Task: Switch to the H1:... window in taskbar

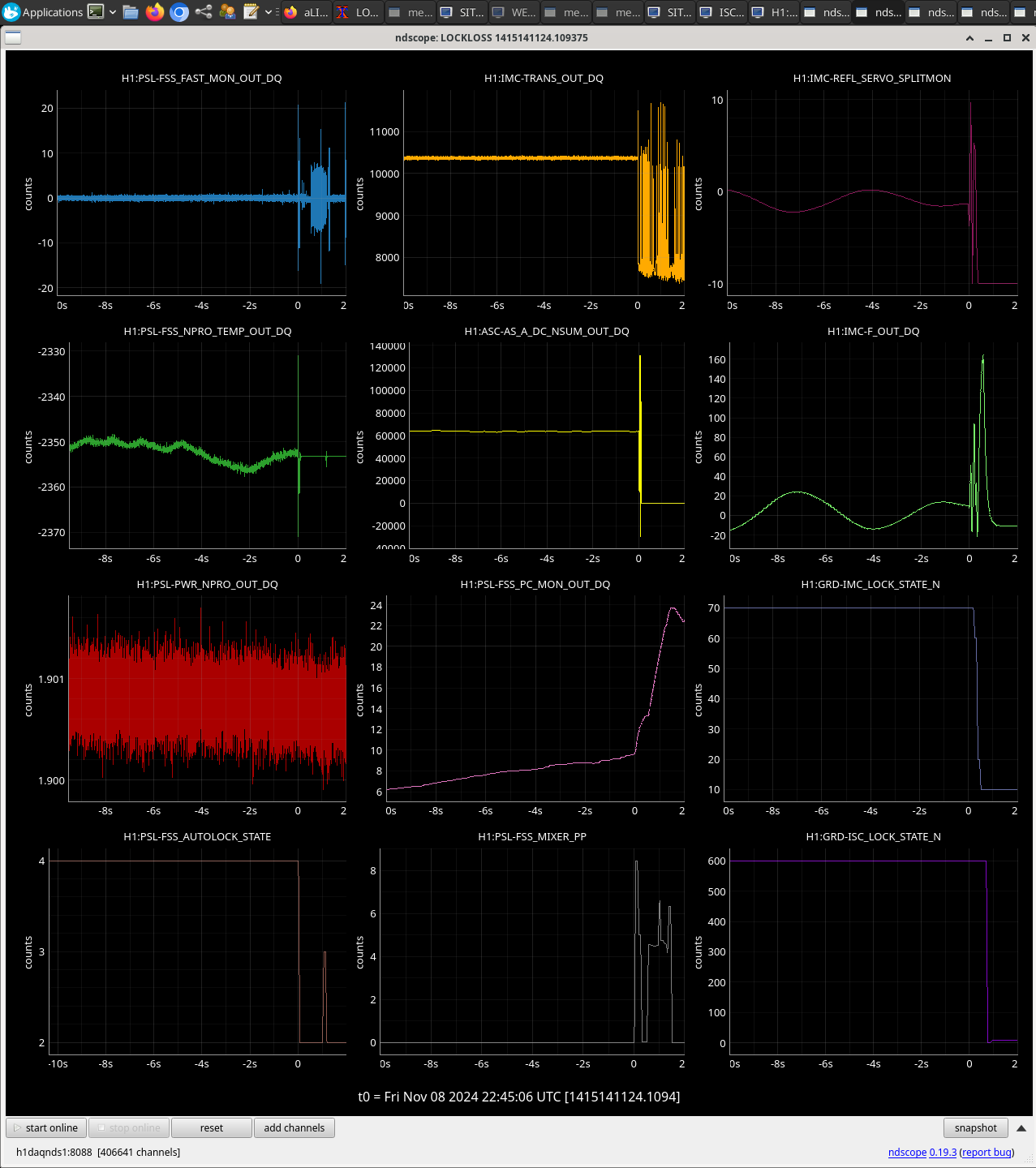Action: pyautogui.click(x=773, y=12)
